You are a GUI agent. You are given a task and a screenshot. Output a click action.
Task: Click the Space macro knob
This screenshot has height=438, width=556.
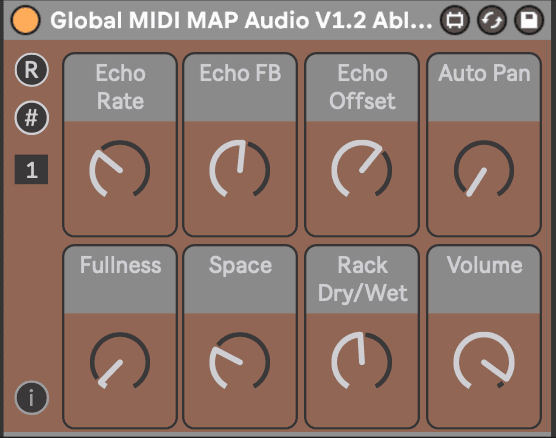240,361
